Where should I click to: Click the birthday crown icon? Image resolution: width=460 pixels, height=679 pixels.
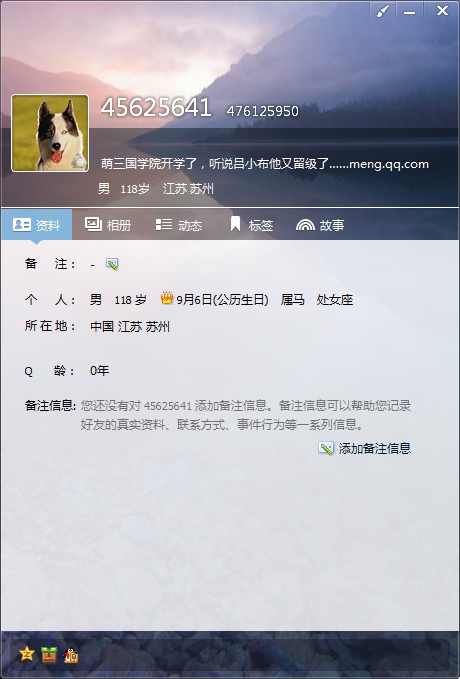click(167, 297)
